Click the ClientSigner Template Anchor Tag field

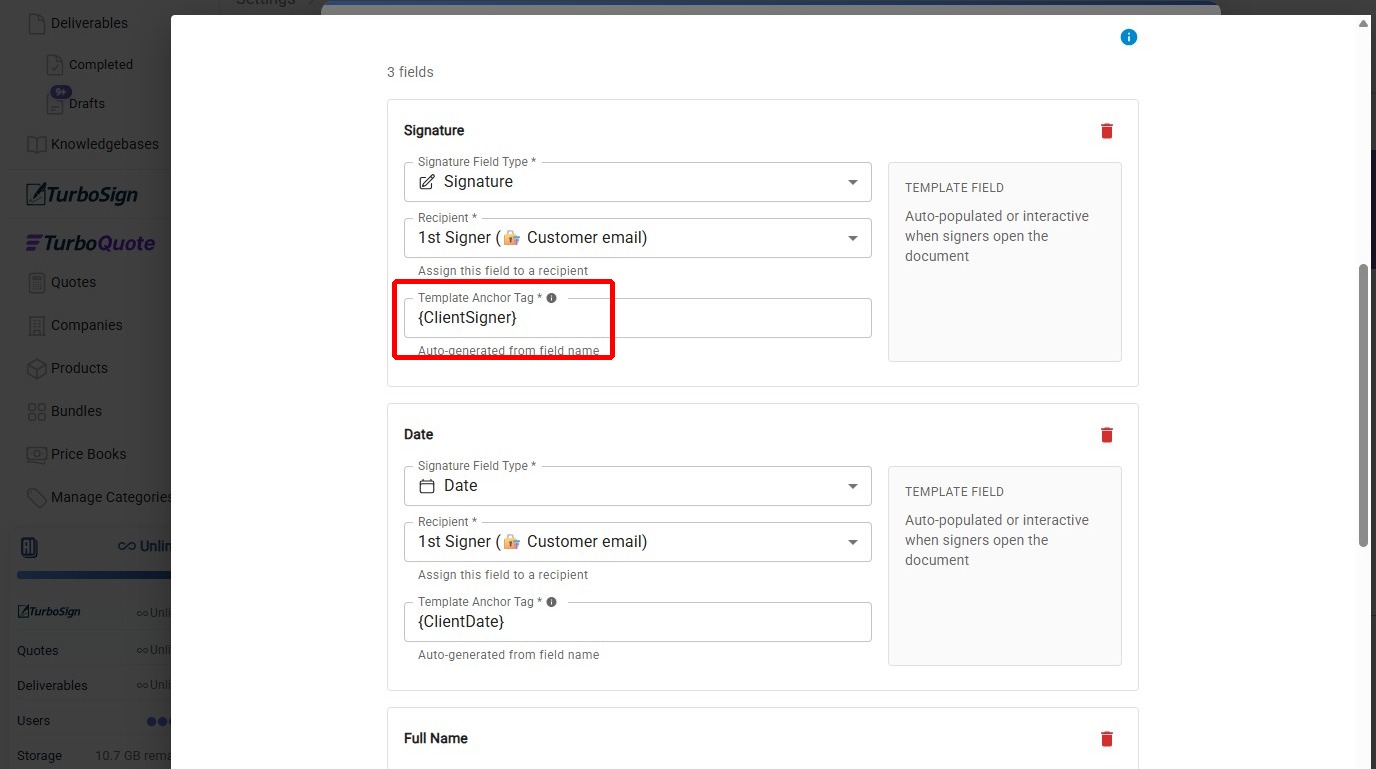click(x=637, y=318)
